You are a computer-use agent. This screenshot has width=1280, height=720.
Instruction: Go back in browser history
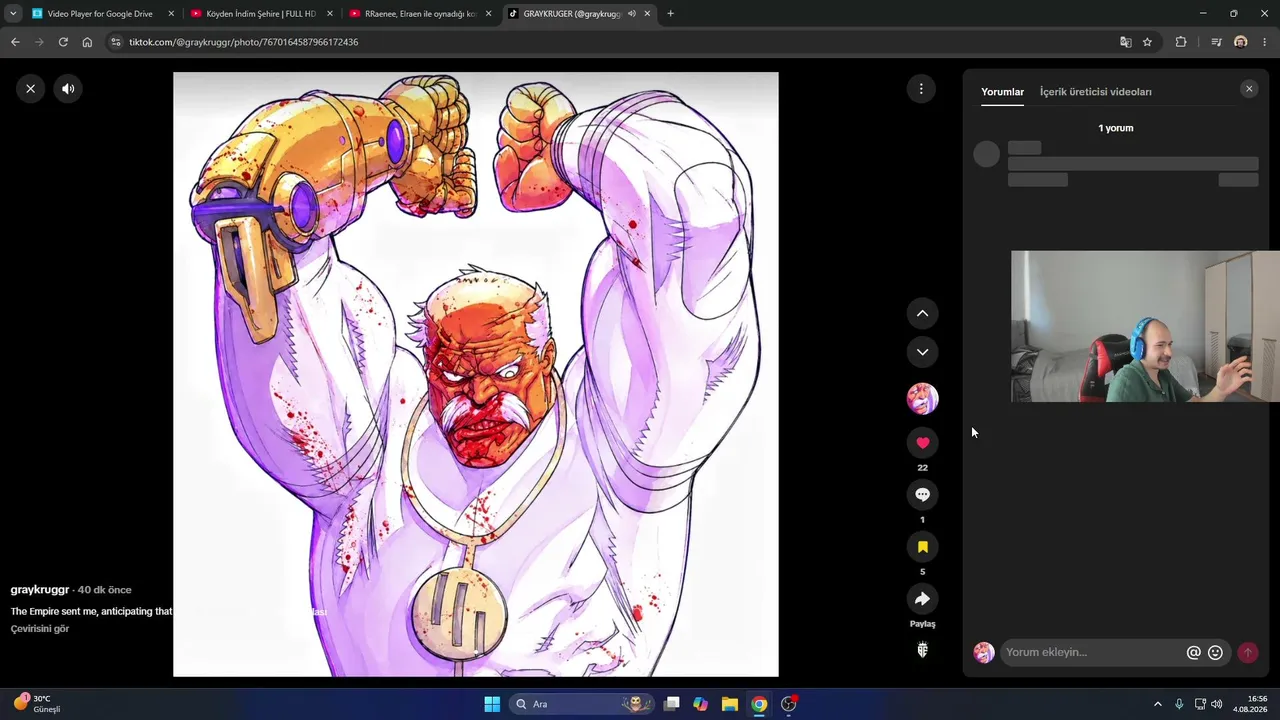(x=15, y=42)
